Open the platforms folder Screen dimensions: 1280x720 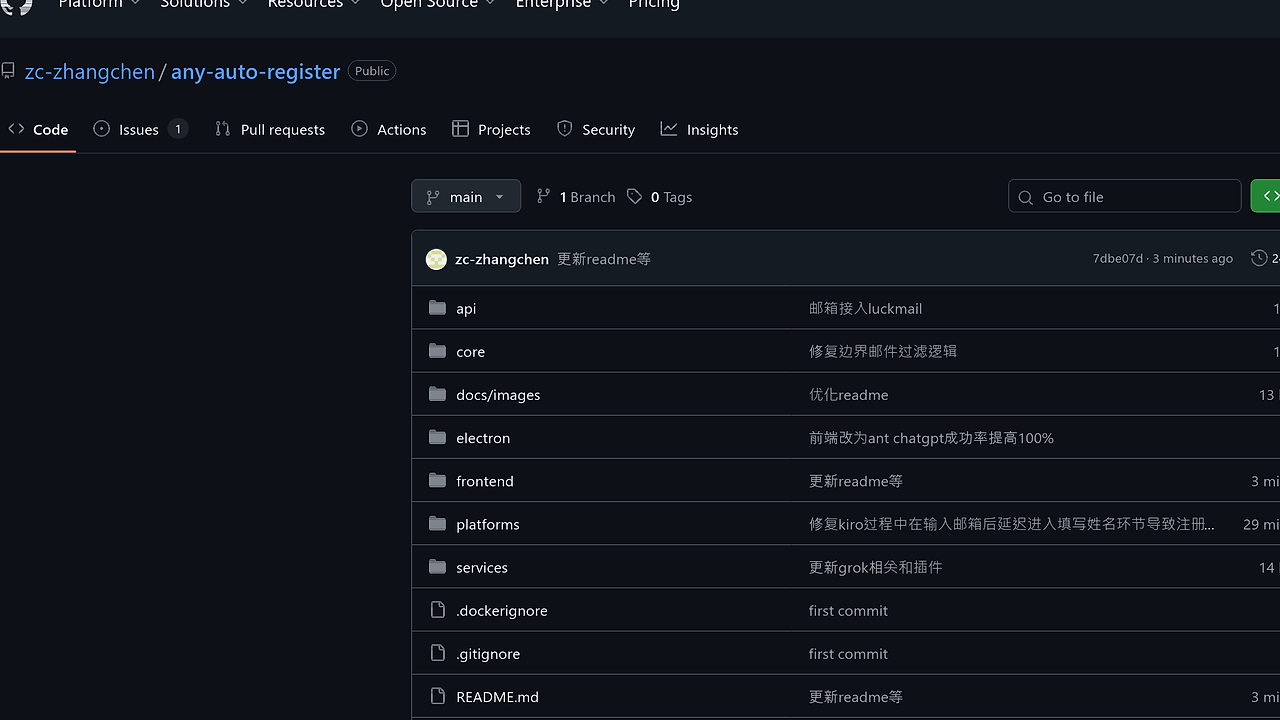[x=488, y=524]
